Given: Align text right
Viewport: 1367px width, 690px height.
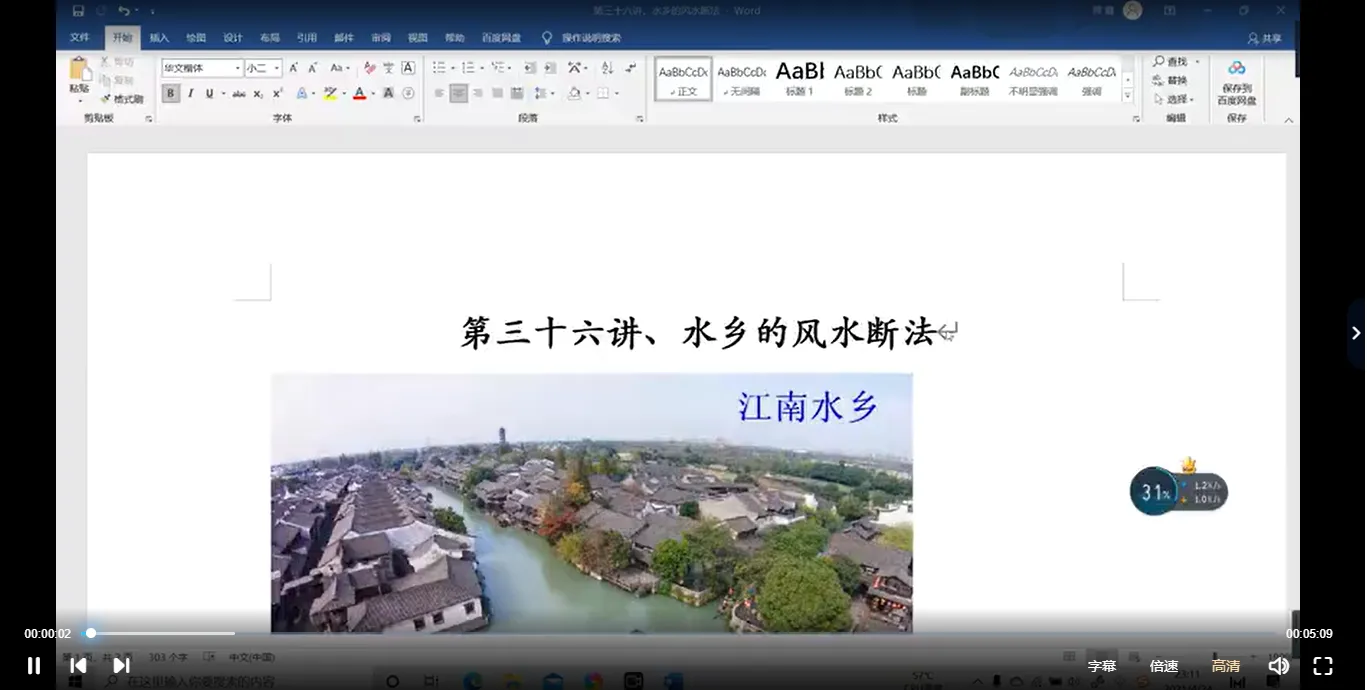Looking at the screenshot, I should 478,93.
